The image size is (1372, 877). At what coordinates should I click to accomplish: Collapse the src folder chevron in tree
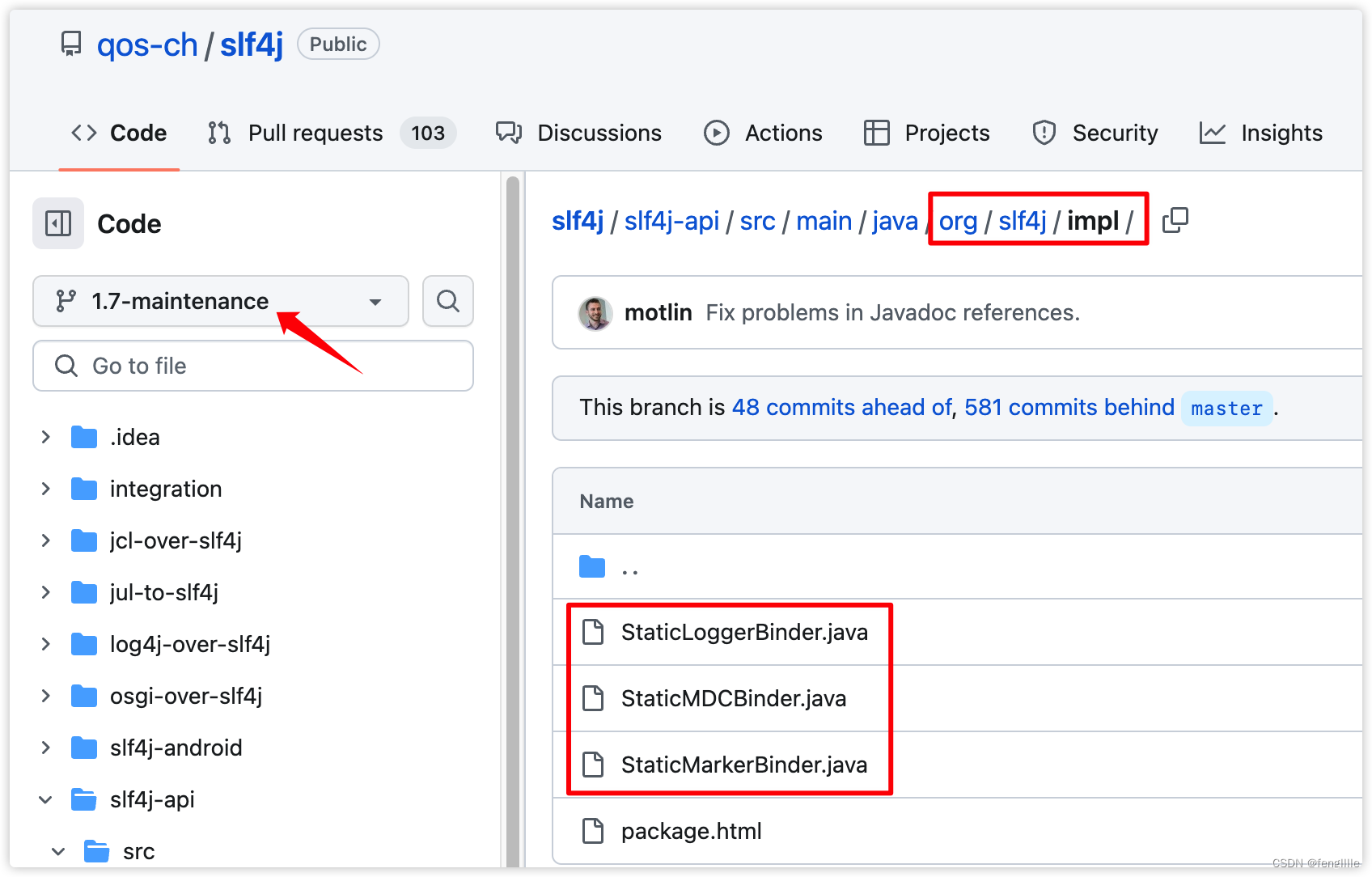[58, 851]
